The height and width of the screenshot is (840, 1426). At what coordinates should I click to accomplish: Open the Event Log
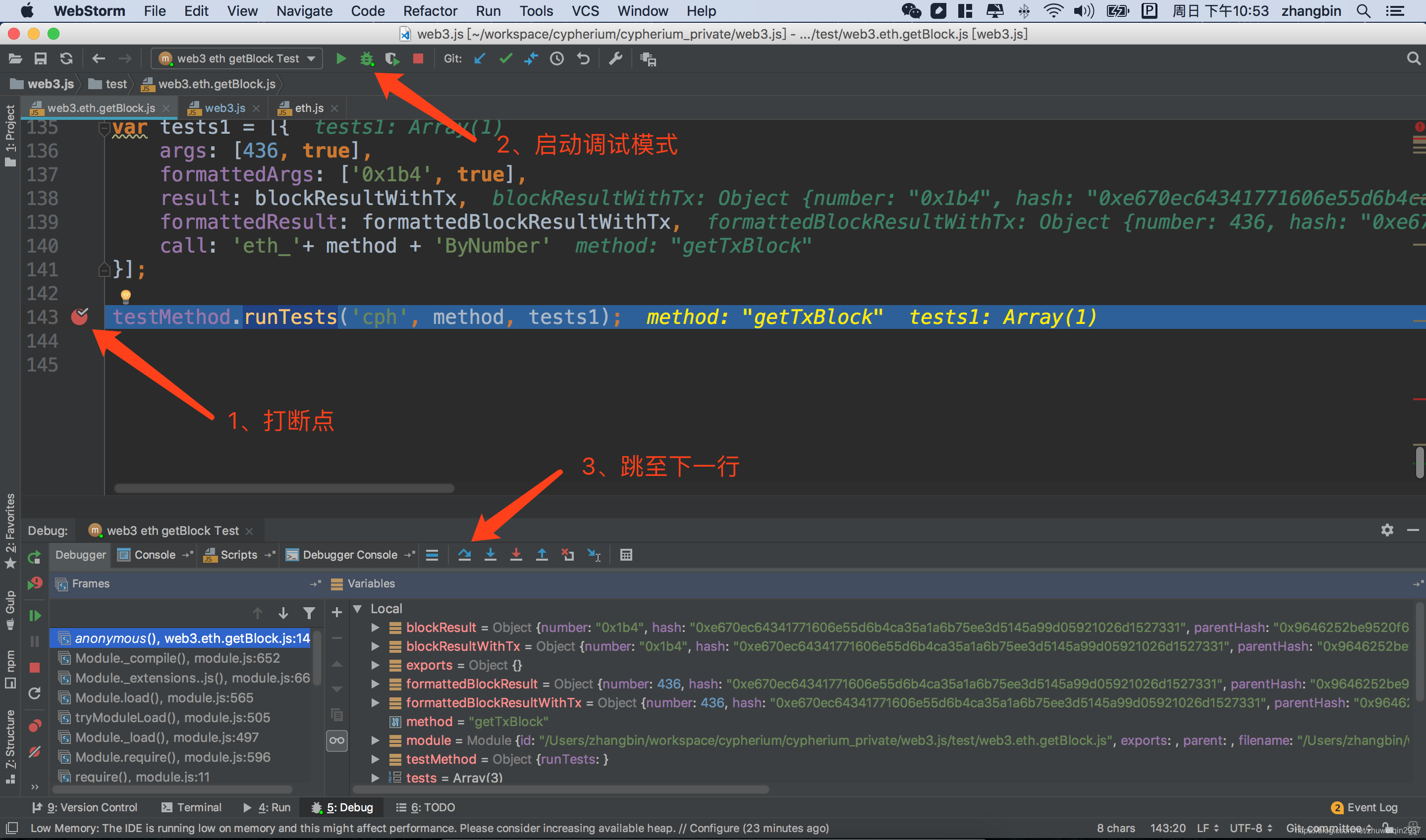coord(1364,807)
